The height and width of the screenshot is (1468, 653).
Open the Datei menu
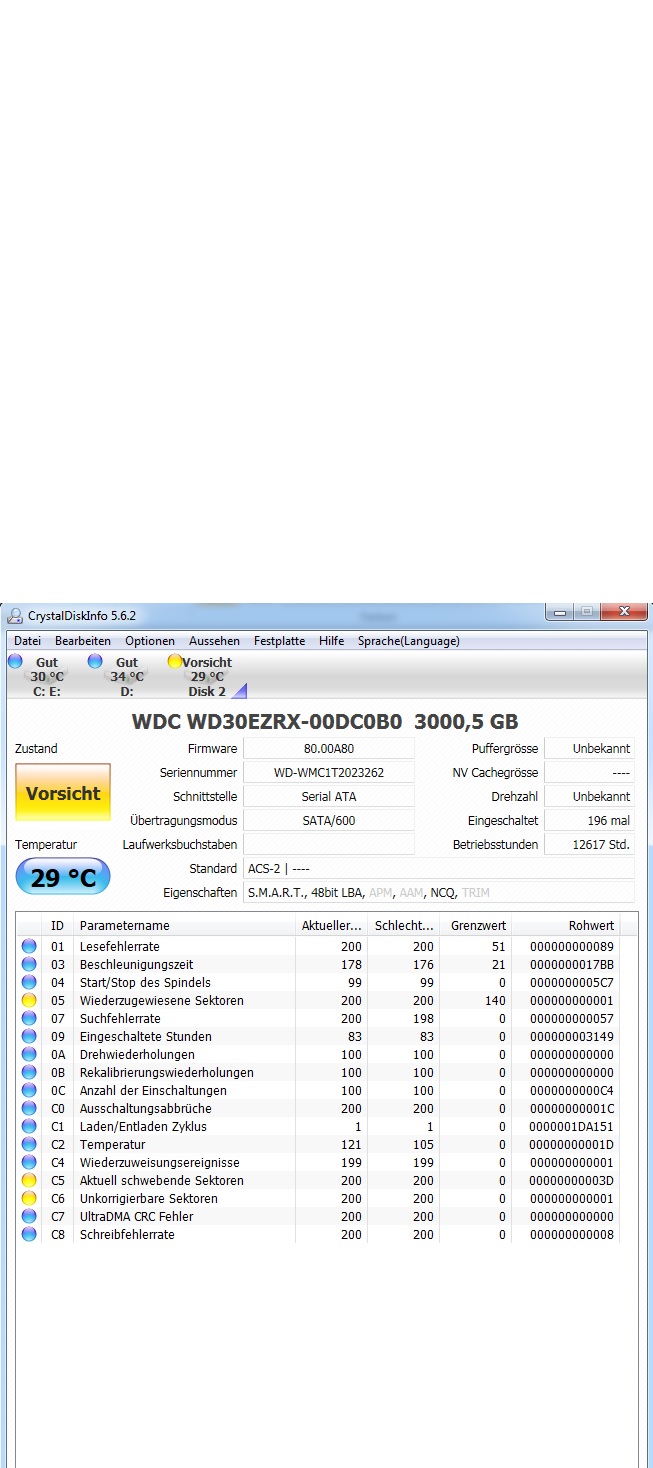click(x=27, y=641)
